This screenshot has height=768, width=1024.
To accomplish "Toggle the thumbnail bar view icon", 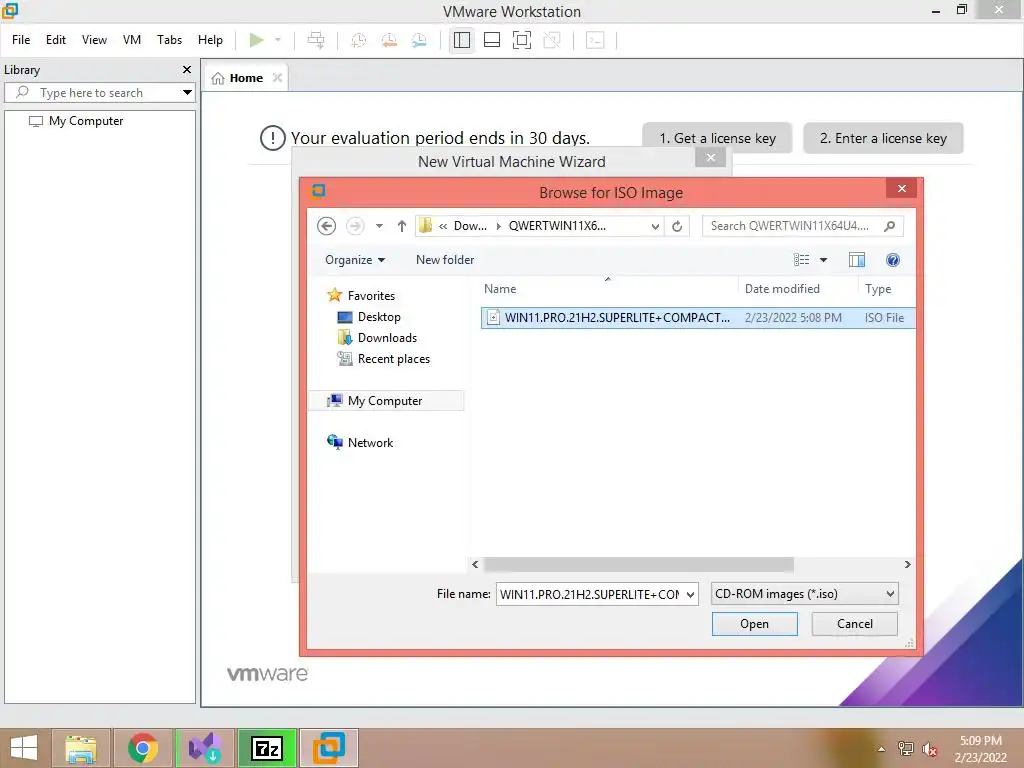I will 492,40.
